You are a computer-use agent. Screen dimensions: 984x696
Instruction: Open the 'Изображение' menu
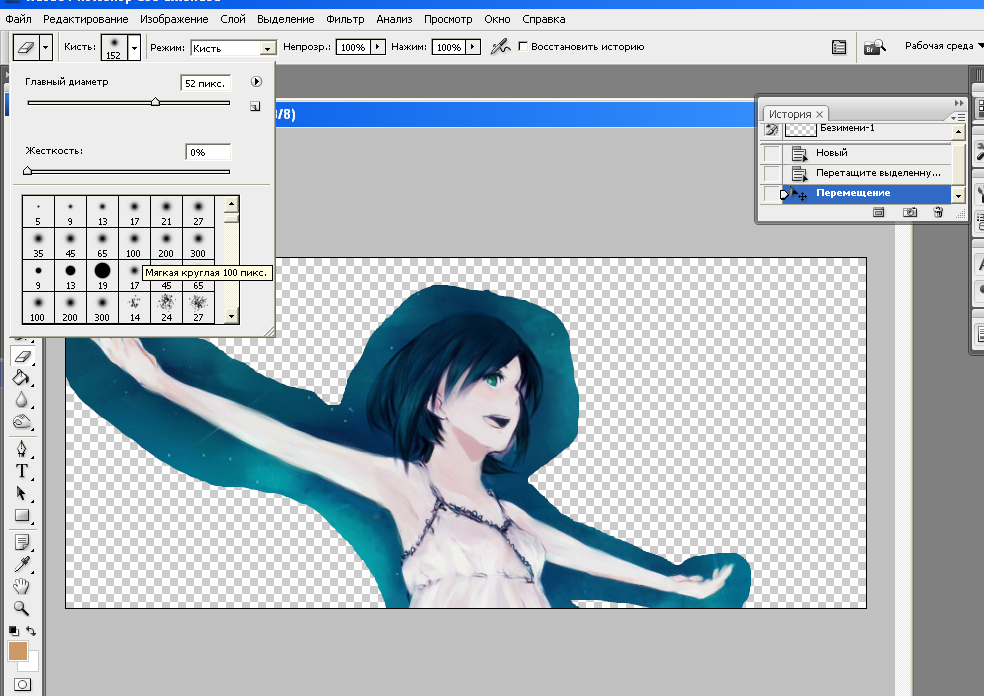click(174, 19)
